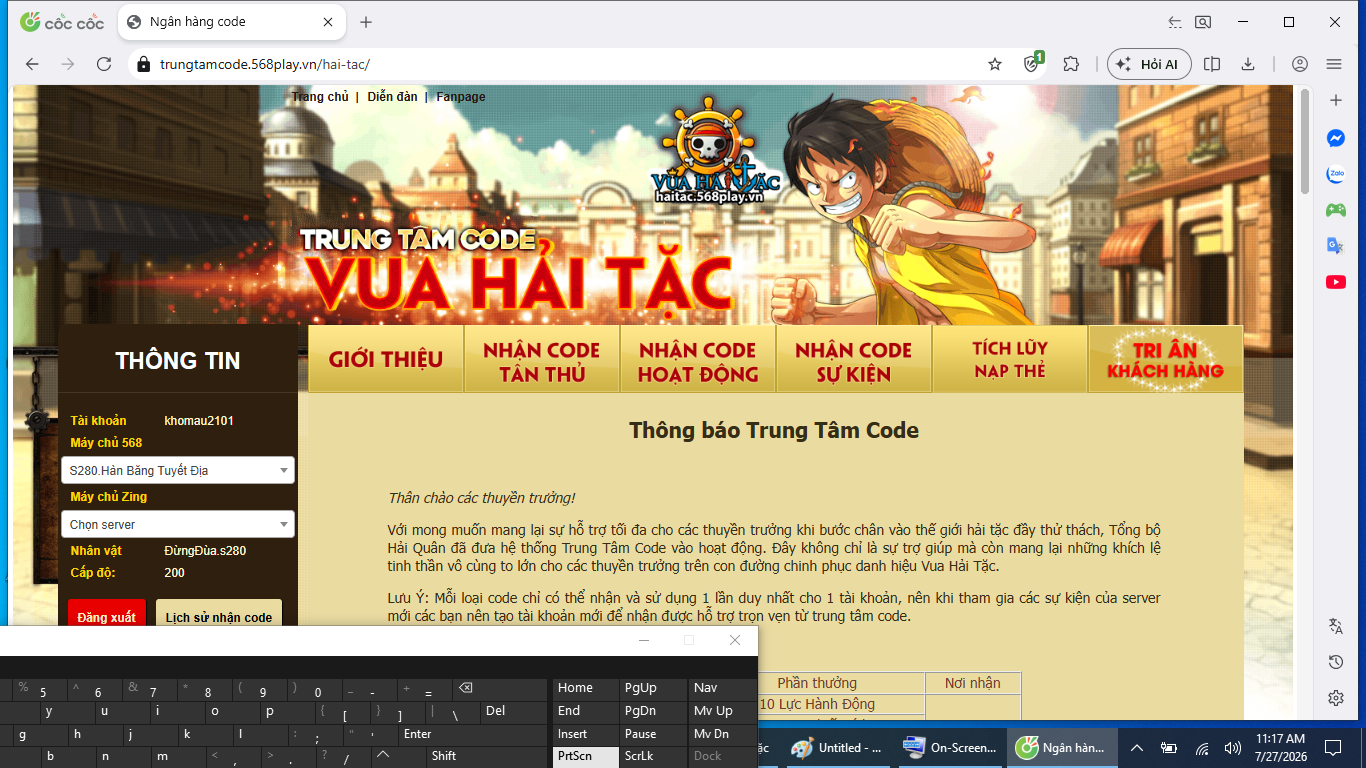Open the Máy chủ Zing Chọn server dropdown
The image size is (1366, 768).
point(178,524)
